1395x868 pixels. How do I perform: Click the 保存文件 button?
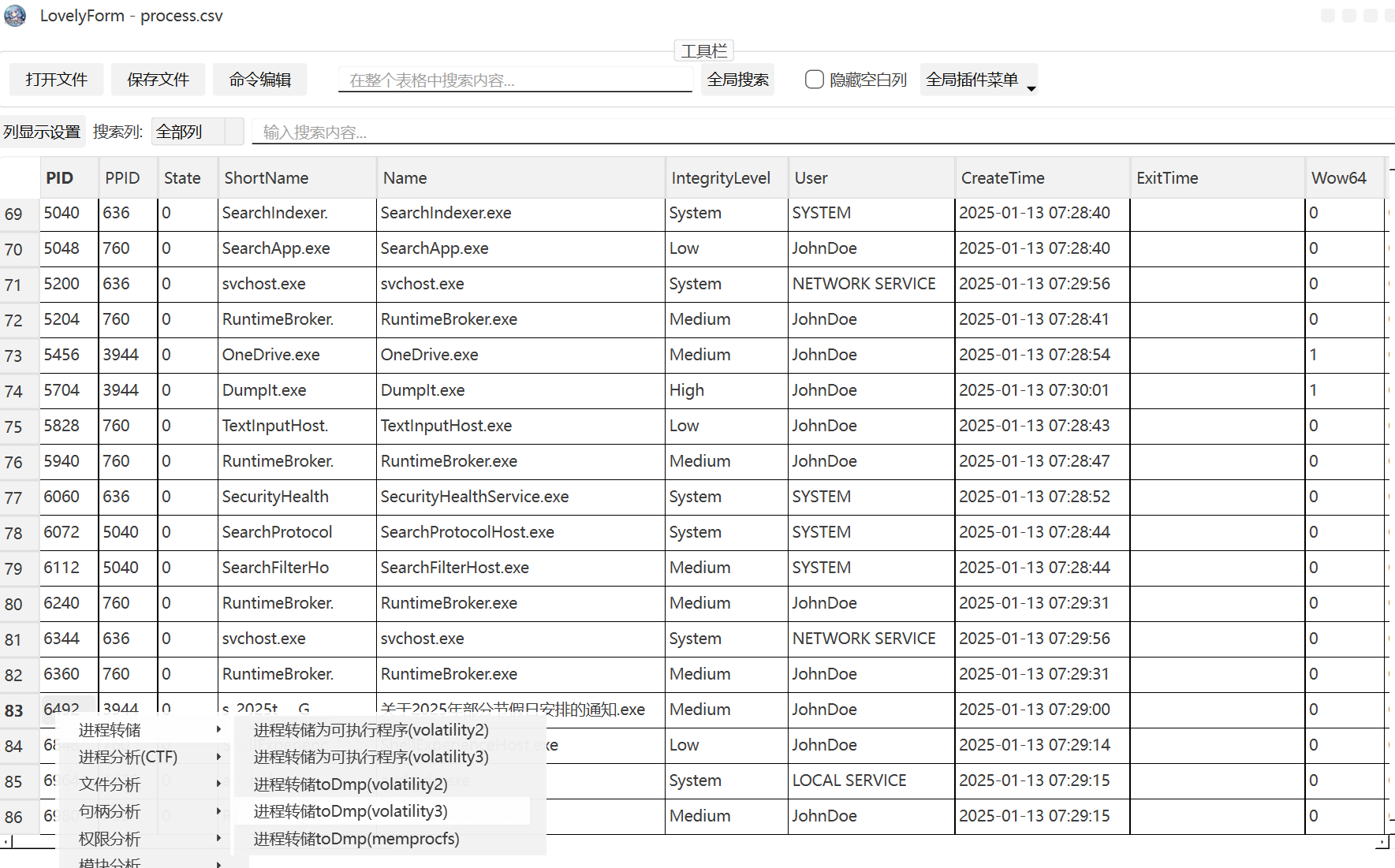pos(158,80)
